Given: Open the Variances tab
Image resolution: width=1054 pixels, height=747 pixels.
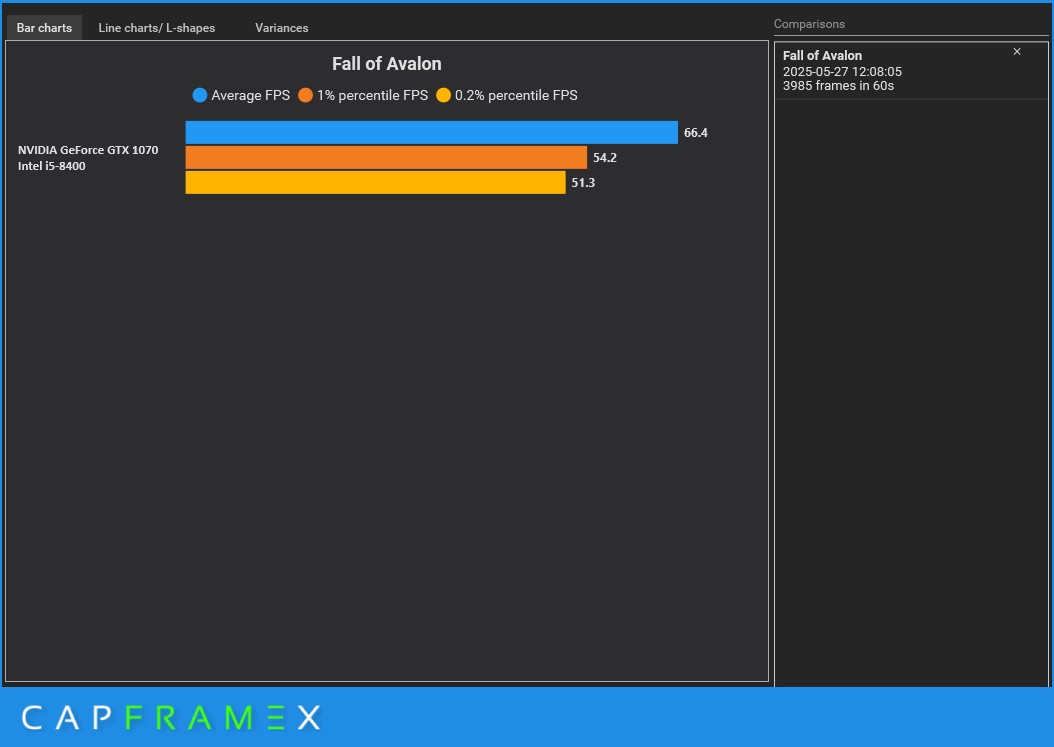Looking at the screenshot, I should (282, 28).
